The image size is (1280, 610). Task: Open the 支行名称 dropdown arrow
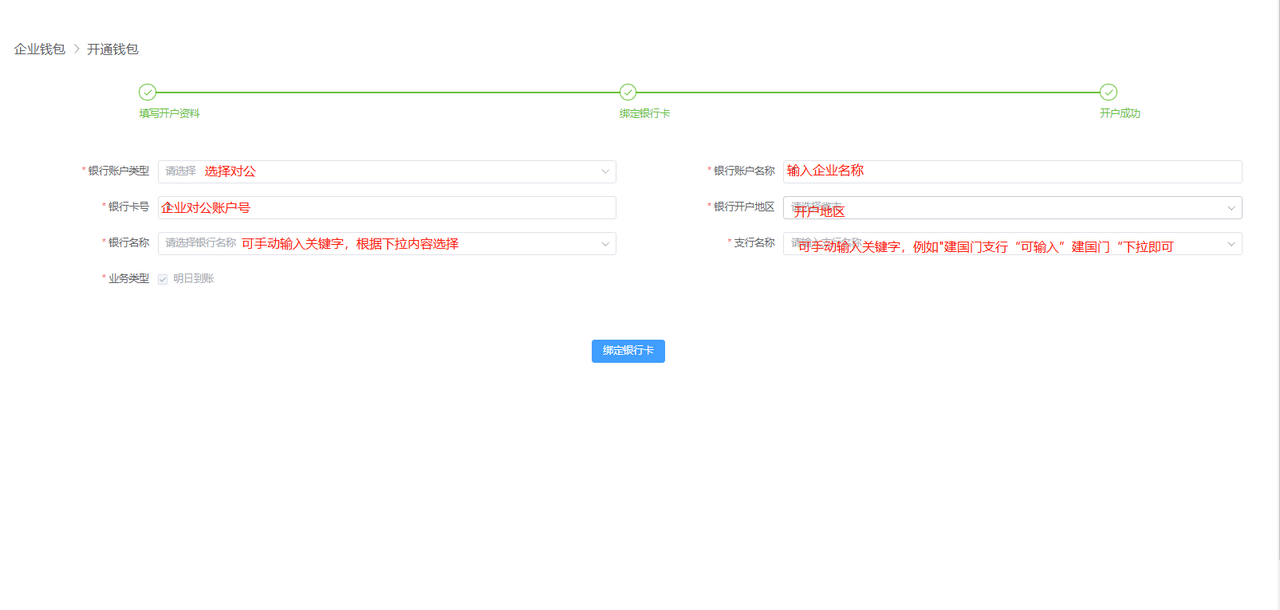pos(1231,244)
